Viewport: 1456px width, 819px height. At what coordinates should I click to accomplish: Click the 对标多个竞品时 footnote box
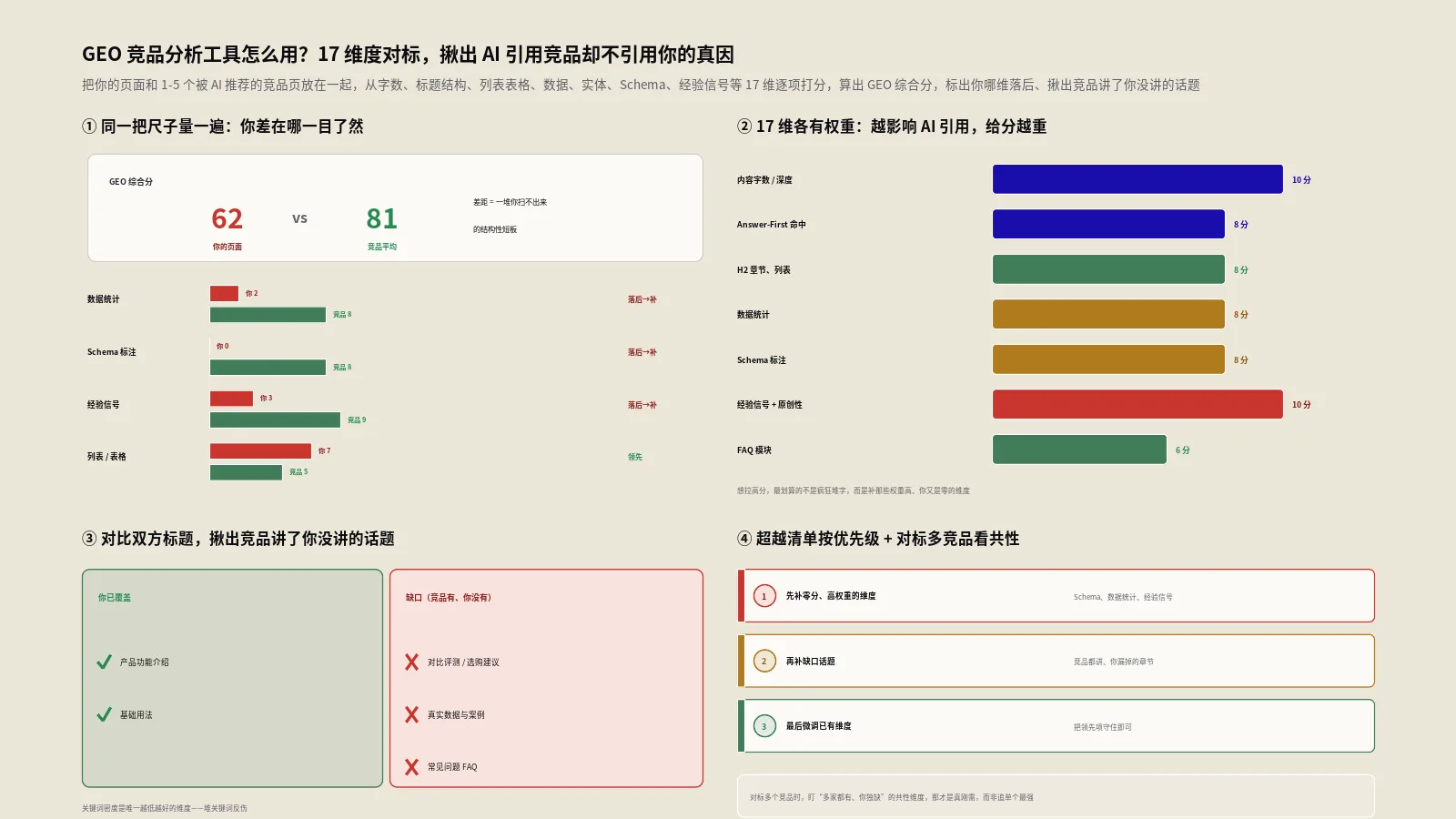tap(1056, 796)
